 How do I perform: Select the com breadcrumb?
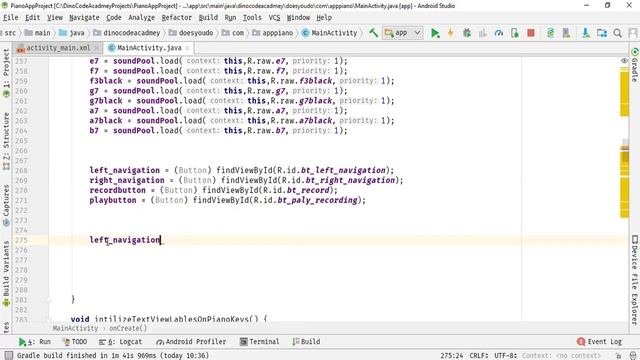coord(233,33)
